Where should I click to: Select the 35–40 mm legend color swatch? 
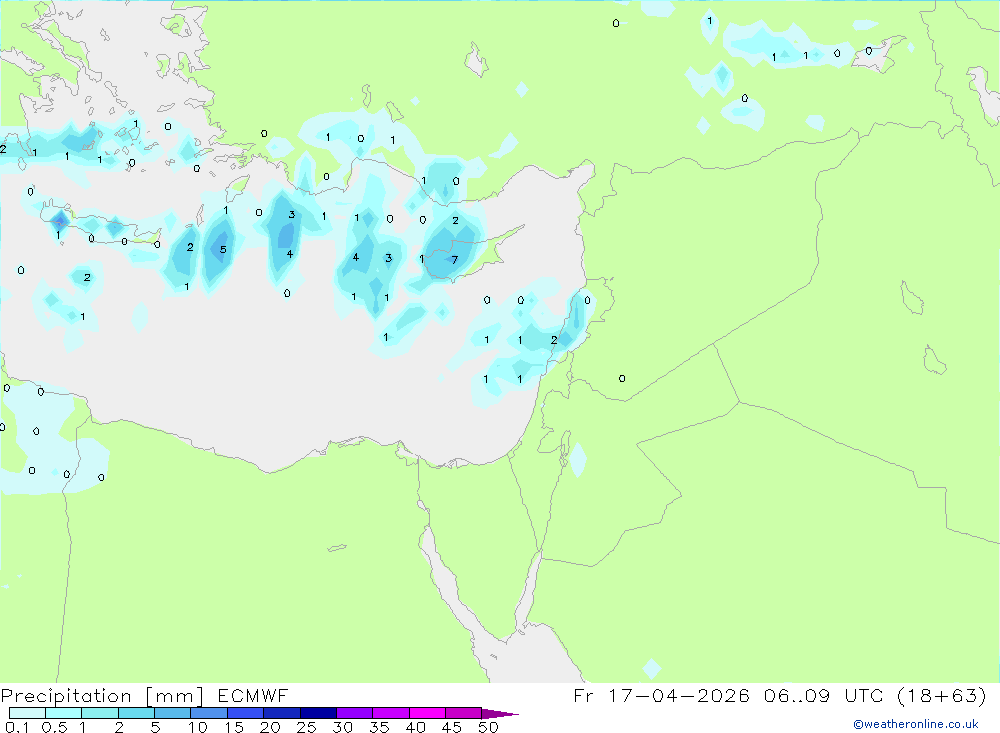coord(391,713)
